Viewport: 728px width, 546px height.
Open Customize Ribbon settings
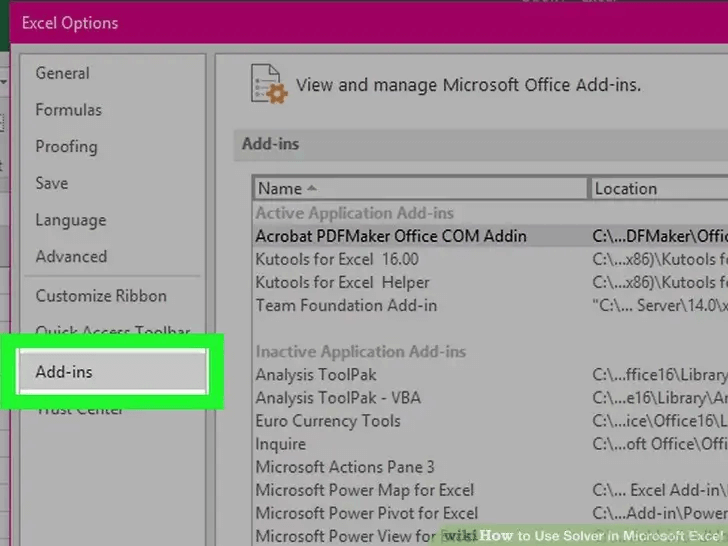101,296
